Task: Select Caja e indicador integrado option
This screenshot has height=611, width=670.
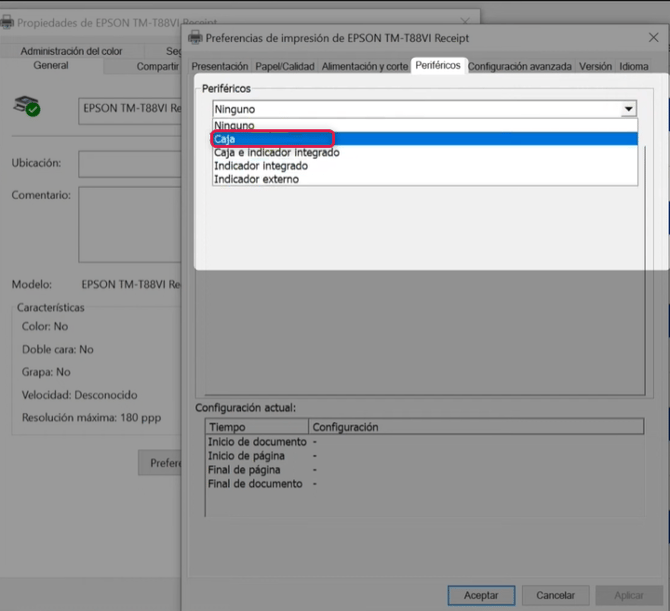Action: pyautogui.click(x=425, y=153)
